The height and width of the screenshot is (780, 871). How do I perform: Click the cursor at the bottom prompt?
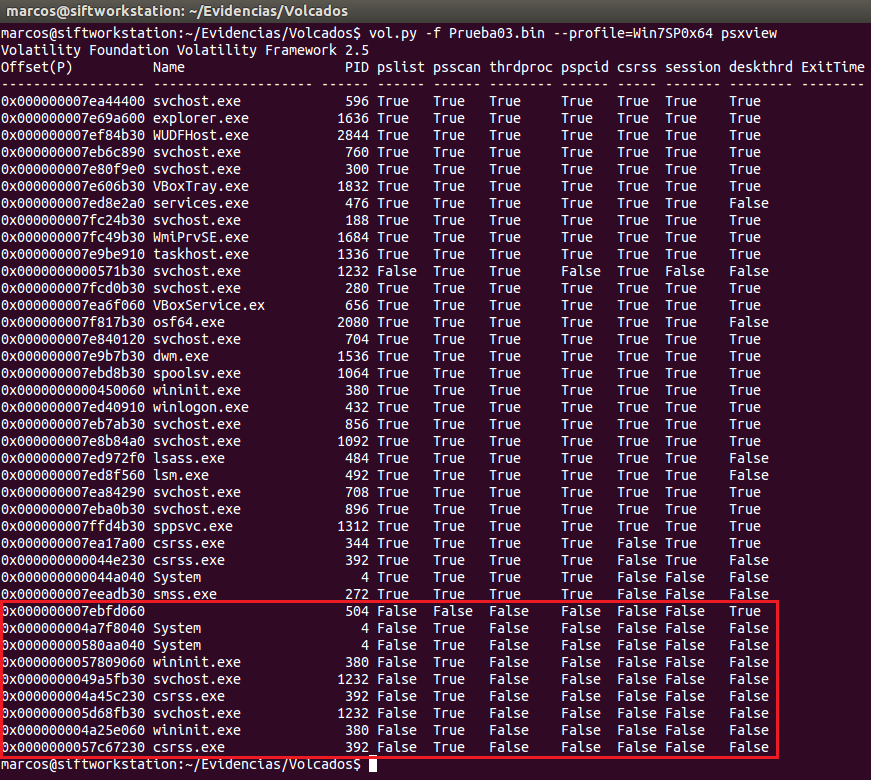373,764
